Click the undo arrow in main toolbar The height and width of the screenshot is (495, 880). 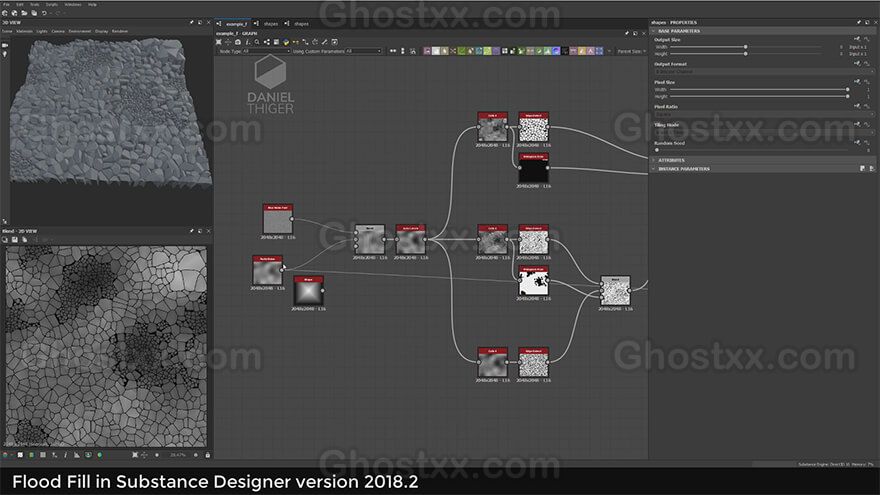[x=44, y=13]
